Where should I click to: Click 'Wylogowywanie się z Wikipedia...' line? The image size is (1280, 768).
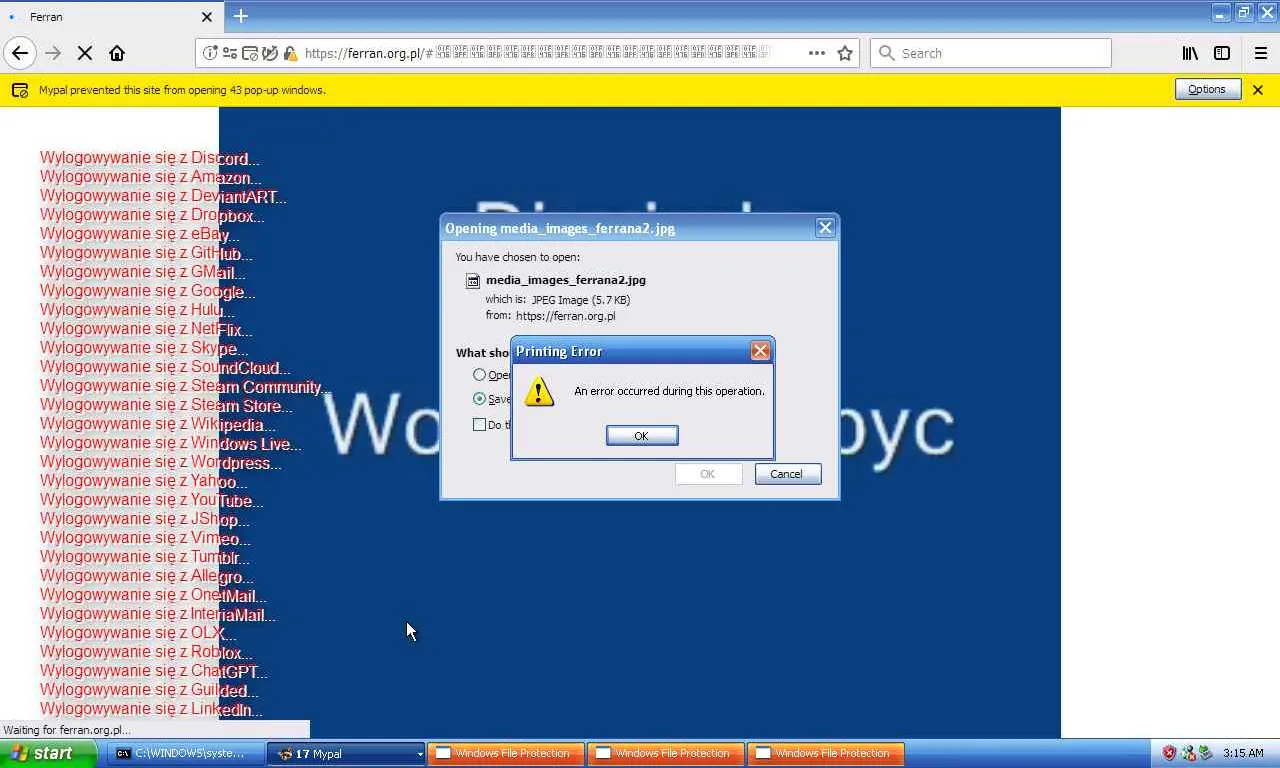(x=158, y=425)
